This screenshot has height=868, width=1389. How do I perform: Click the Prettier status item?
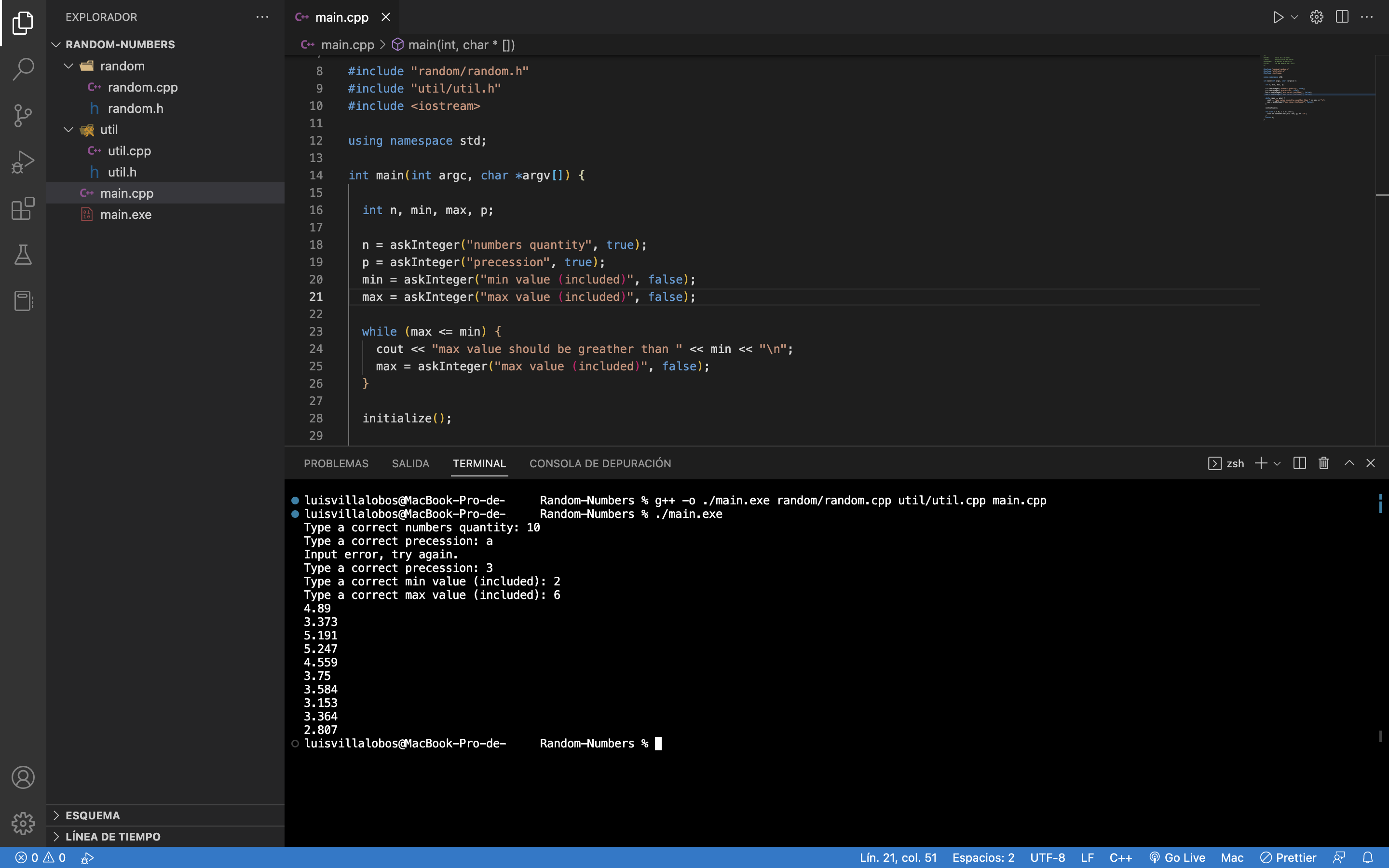pos(1288,858)
